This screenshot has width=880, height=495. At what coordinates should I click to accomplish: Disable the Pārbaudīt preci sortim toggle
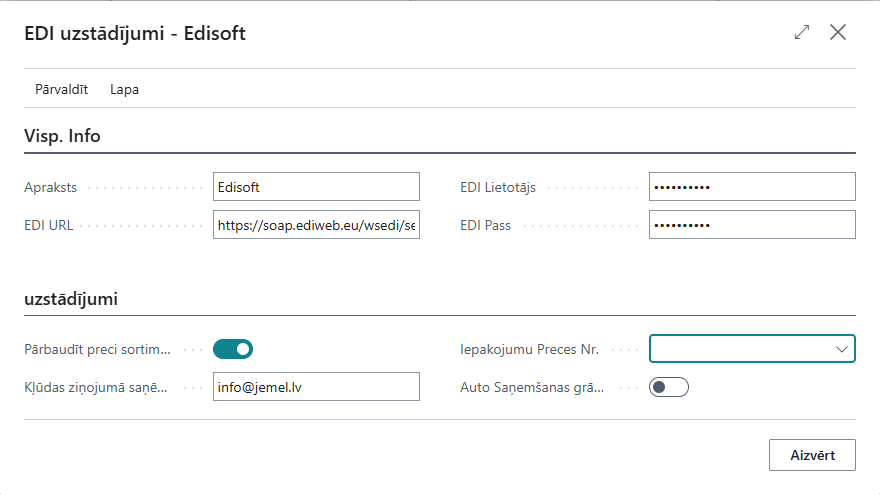pos(233,349)
